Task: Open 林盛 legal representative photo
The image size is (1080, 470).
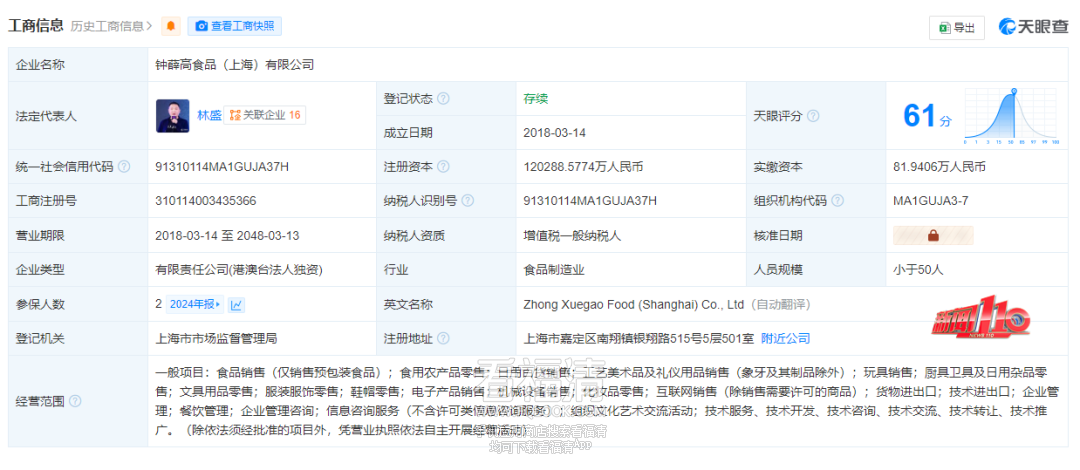Action: coord(173,116)
